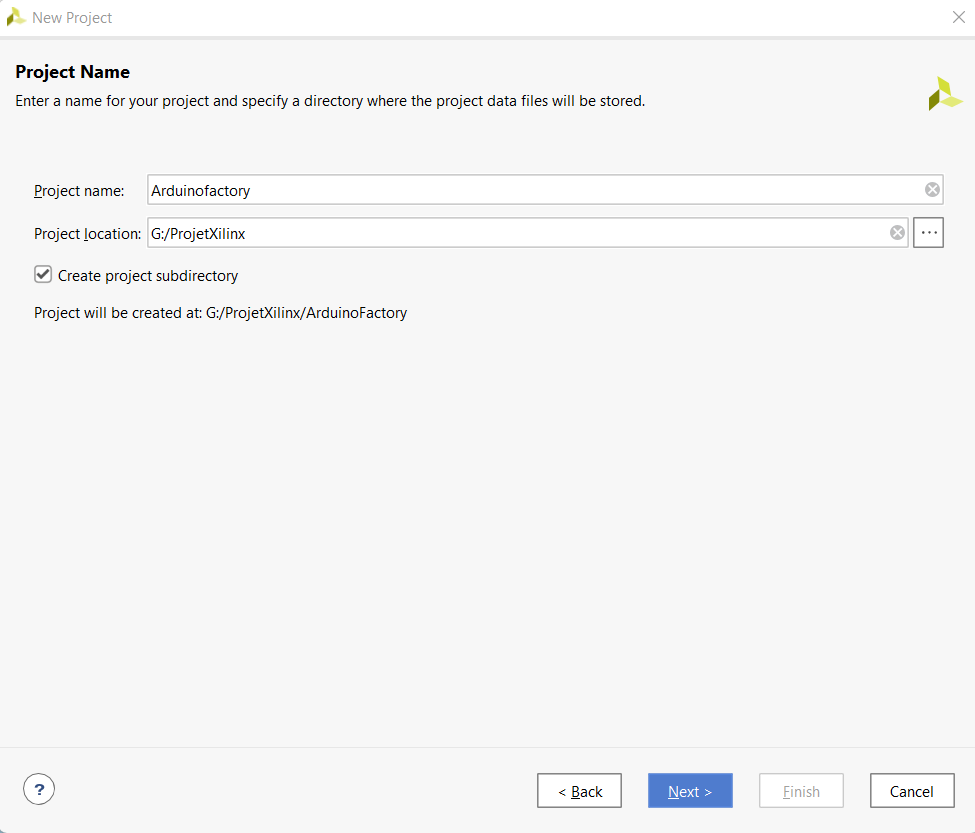Click the 'Project location:' field label
Screen dimensions: 975x833
[87, 234]
